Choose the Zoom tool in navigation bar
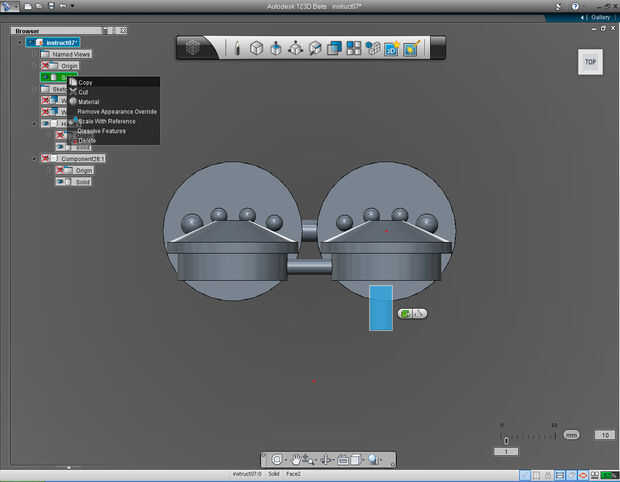This screenshot has width=620, height=482. [308, 459]
